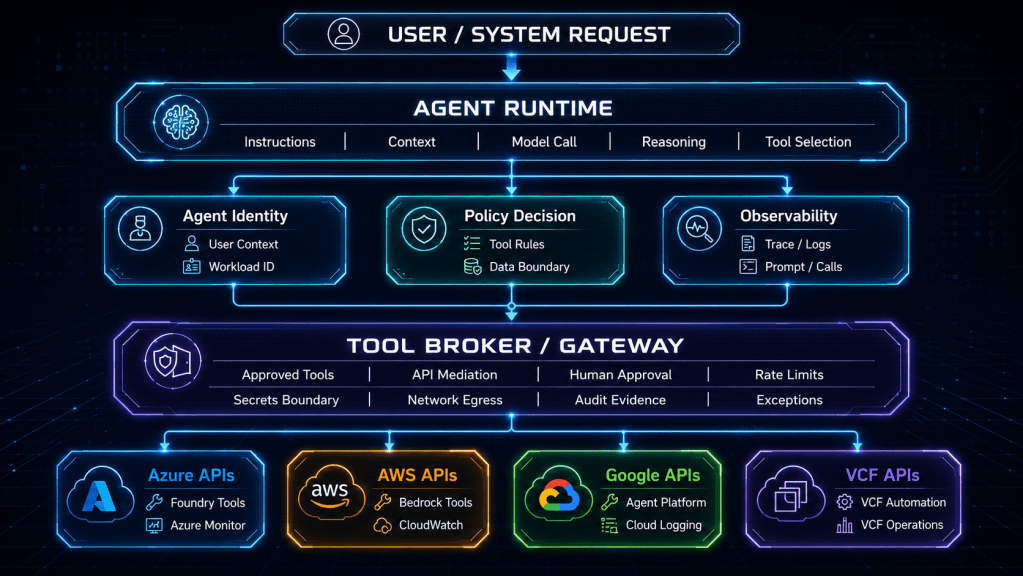Open the Observability heading

(789, 216)
